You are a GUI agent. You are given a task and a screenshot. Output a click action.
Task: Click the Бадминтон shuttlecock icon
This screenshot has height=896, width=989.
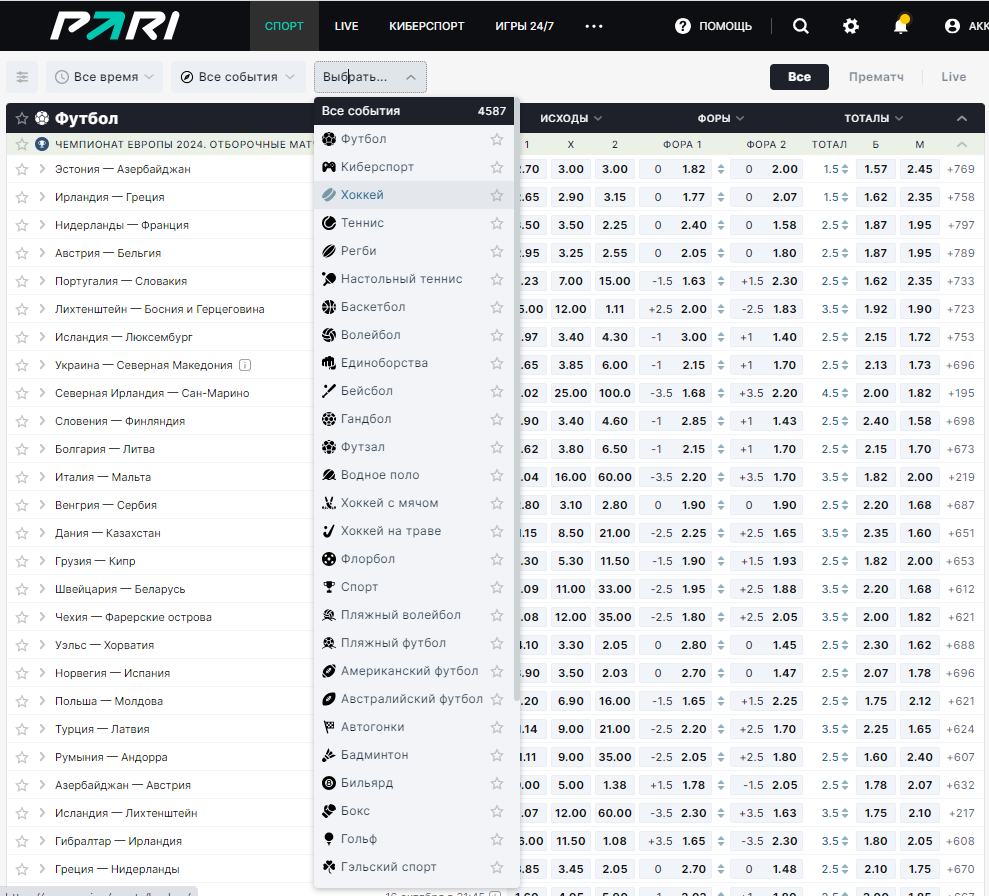coord(329,755)
